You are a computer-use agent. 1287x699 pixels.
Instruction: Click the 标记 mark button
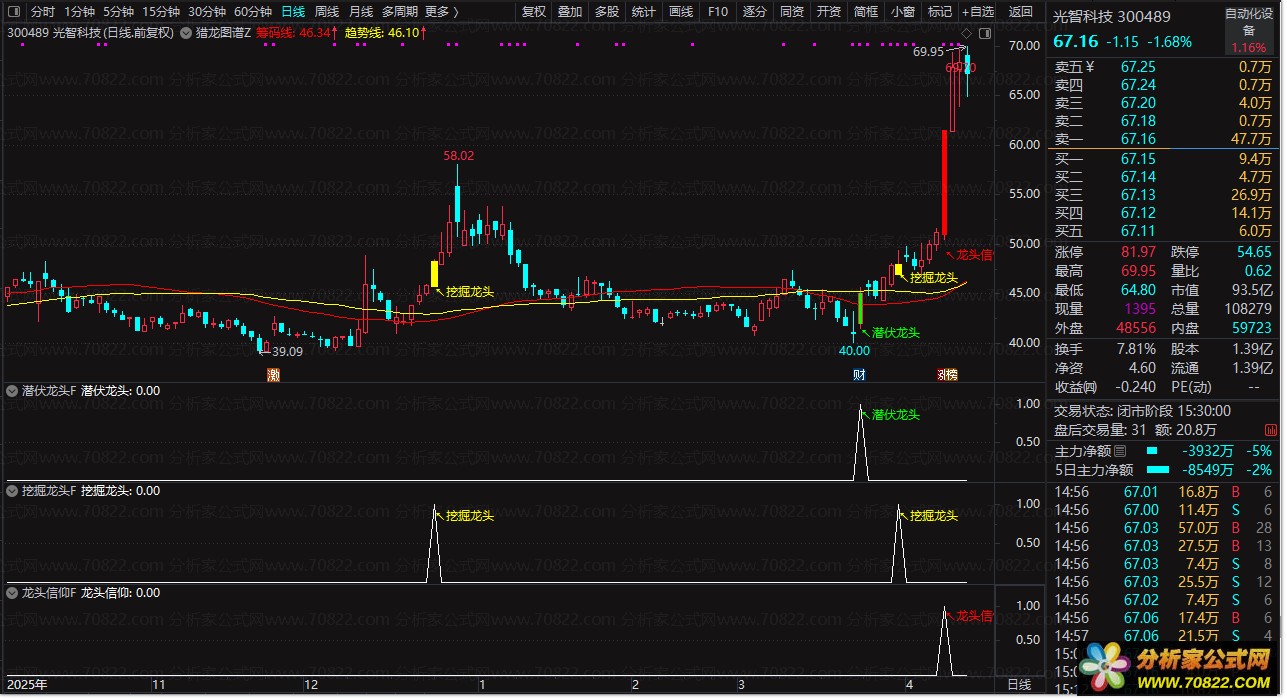(x=940, y=12)
